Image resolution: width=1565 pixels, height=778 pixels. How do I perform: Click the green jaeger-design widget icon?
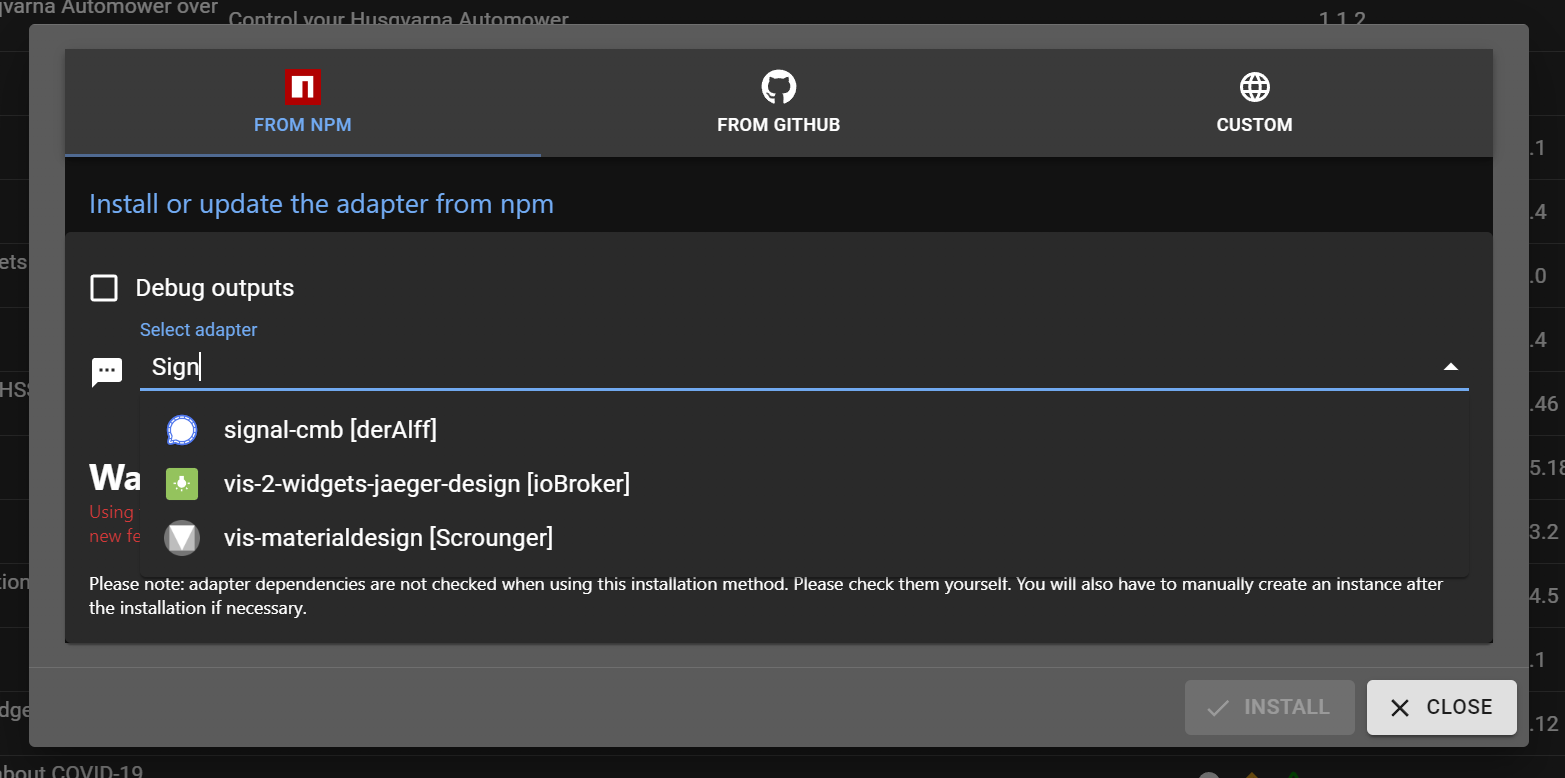pyautogui.click(x=182, y=484)
